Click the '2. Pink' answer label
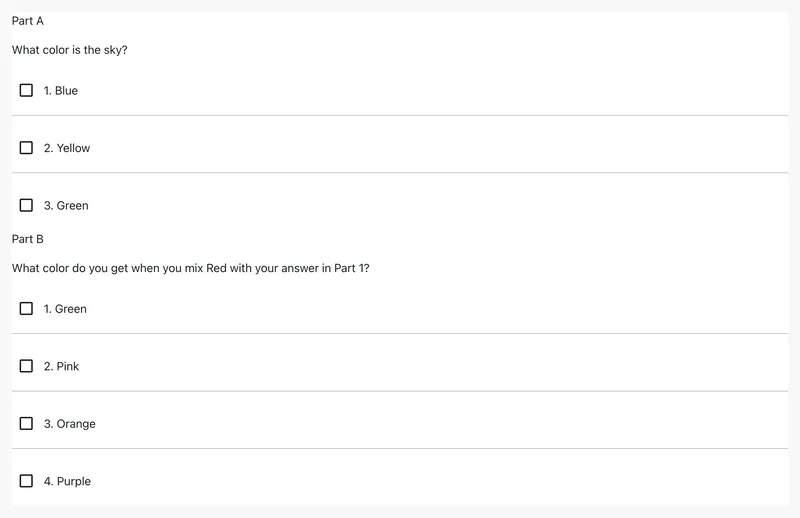 click(61, 366)
